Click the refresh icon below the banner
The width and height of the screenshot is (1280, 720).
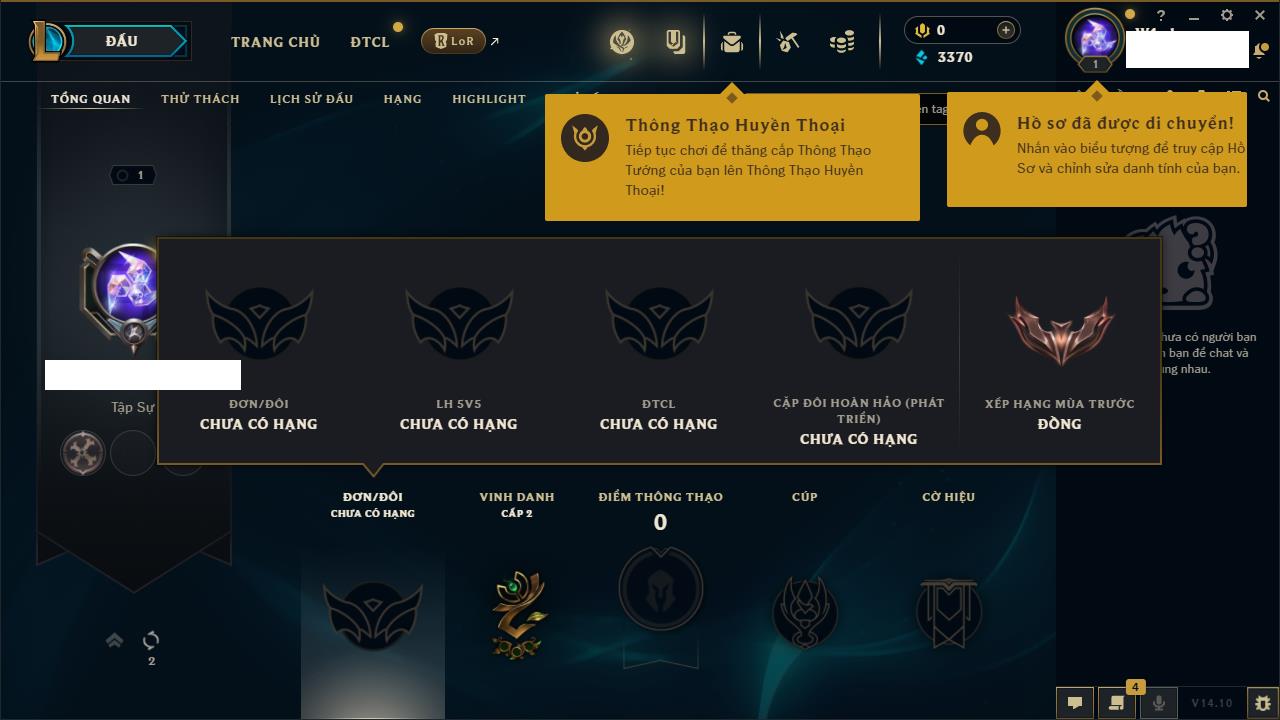151,640
